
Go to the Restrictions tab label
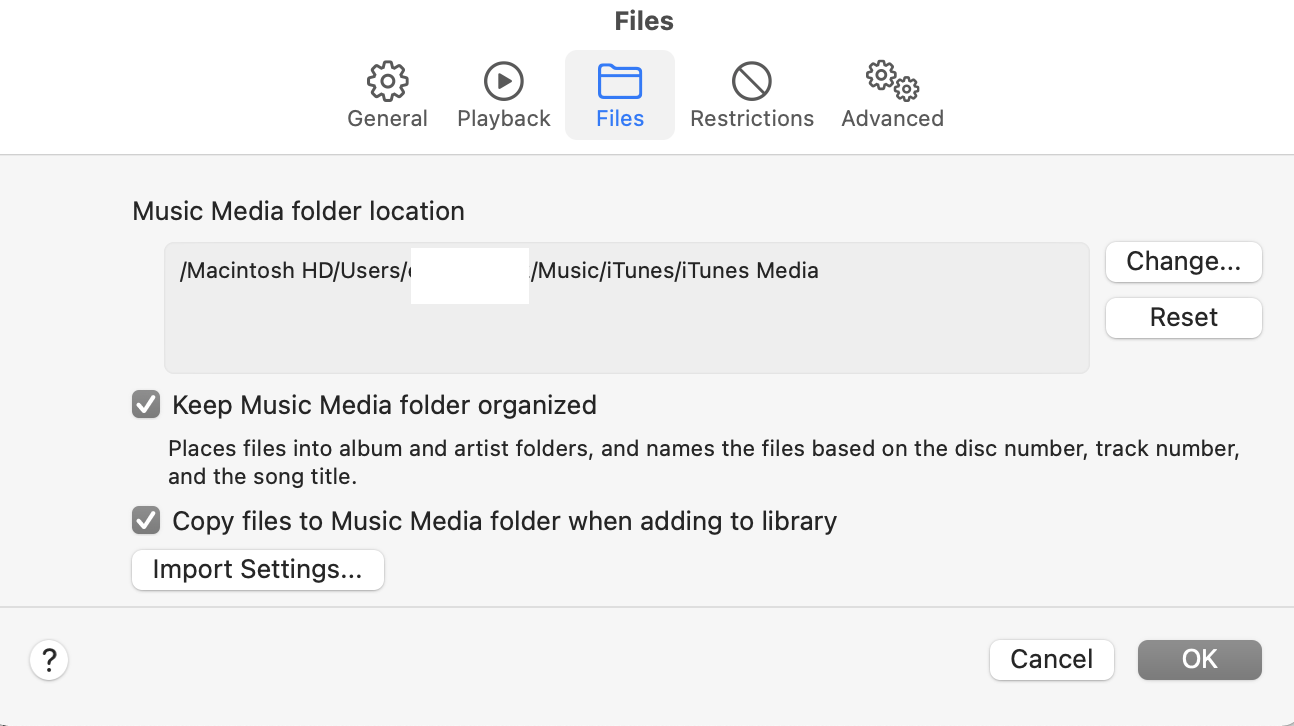752,119
